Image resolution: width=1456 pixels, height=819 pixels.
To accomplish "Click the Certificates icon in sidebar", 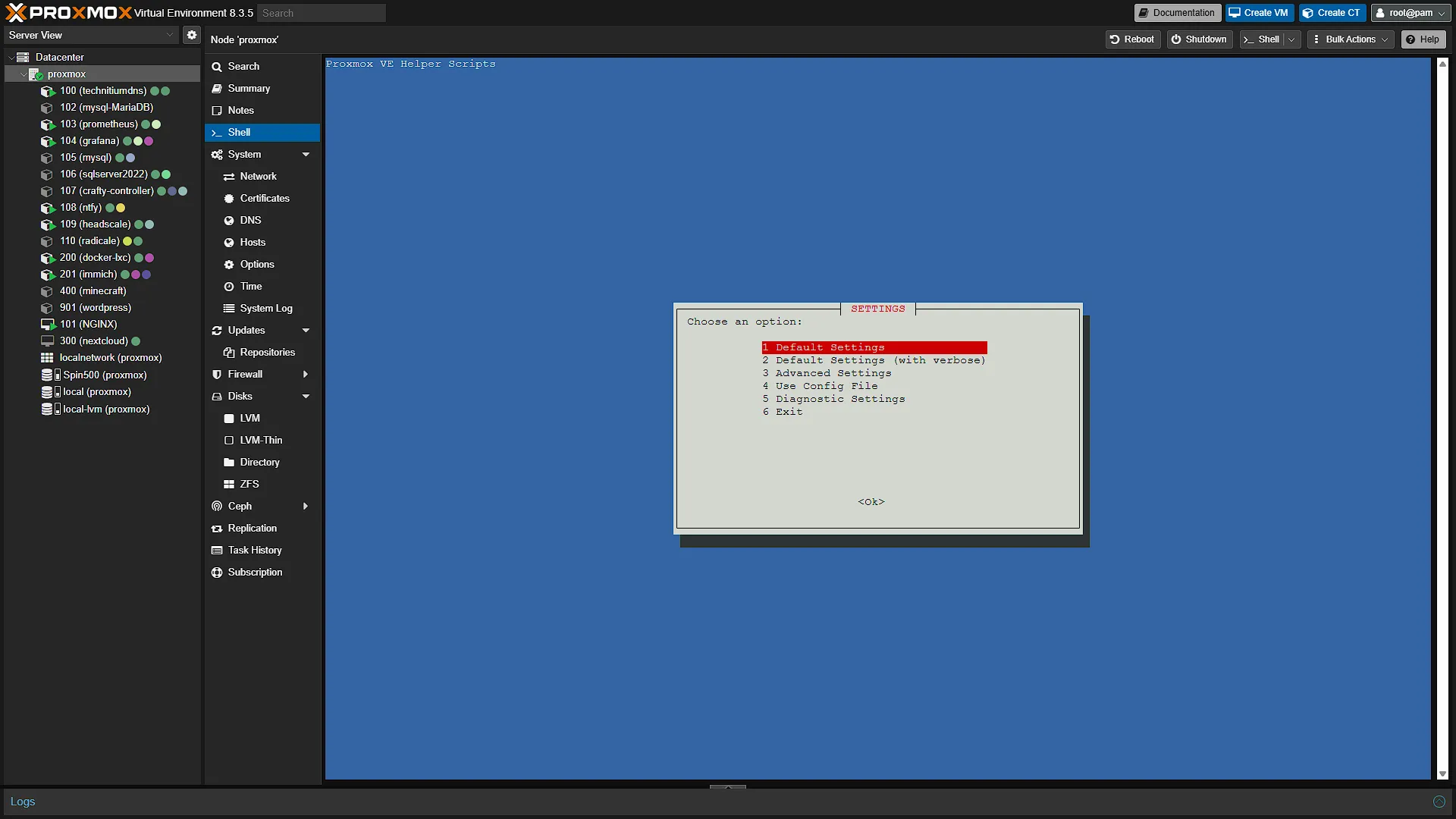I will (229, 199).
